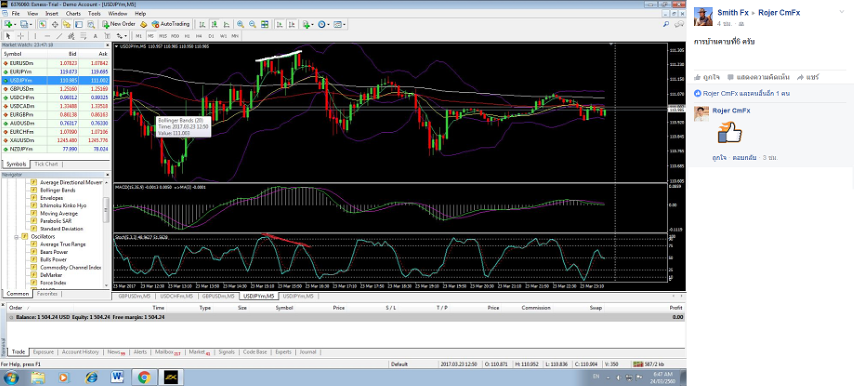Switch to Account History tab
Image resolution: width=854 pixels, height=386 pixels.
pos(80,352)
